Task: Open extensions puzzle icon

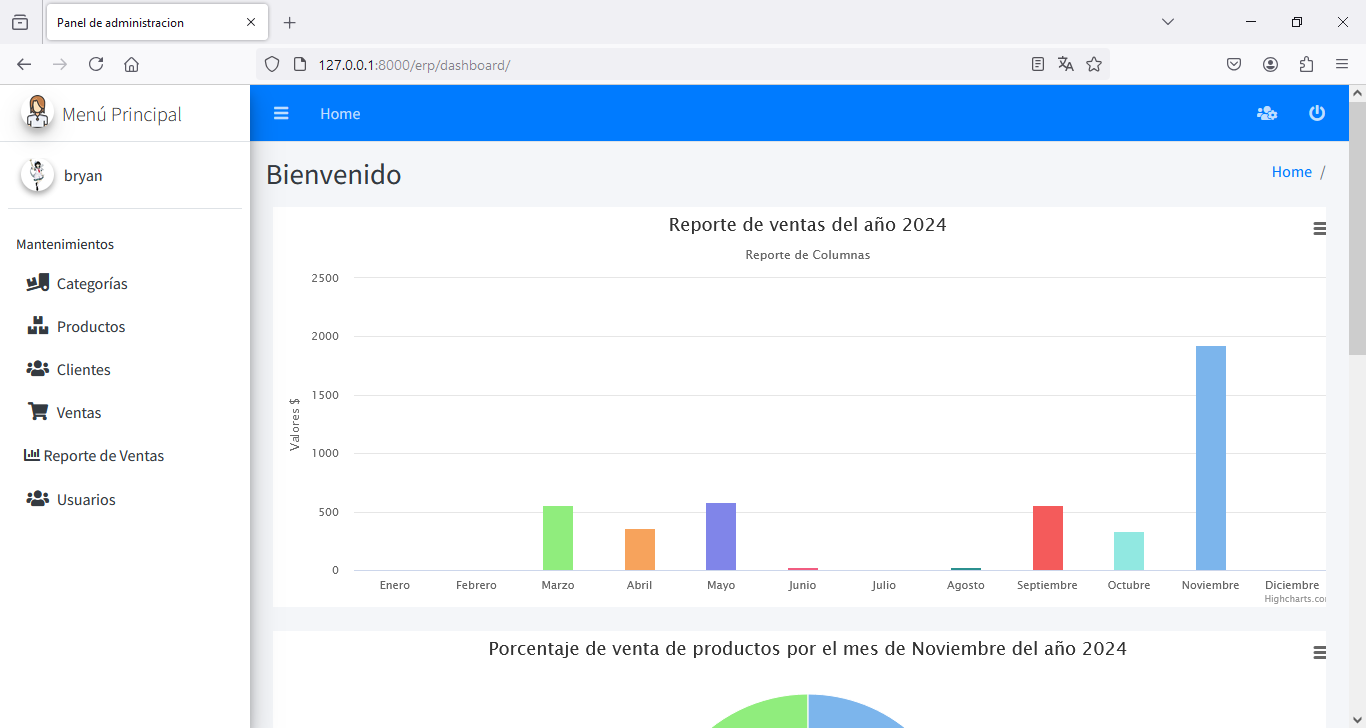Action: coord(1306,64)
